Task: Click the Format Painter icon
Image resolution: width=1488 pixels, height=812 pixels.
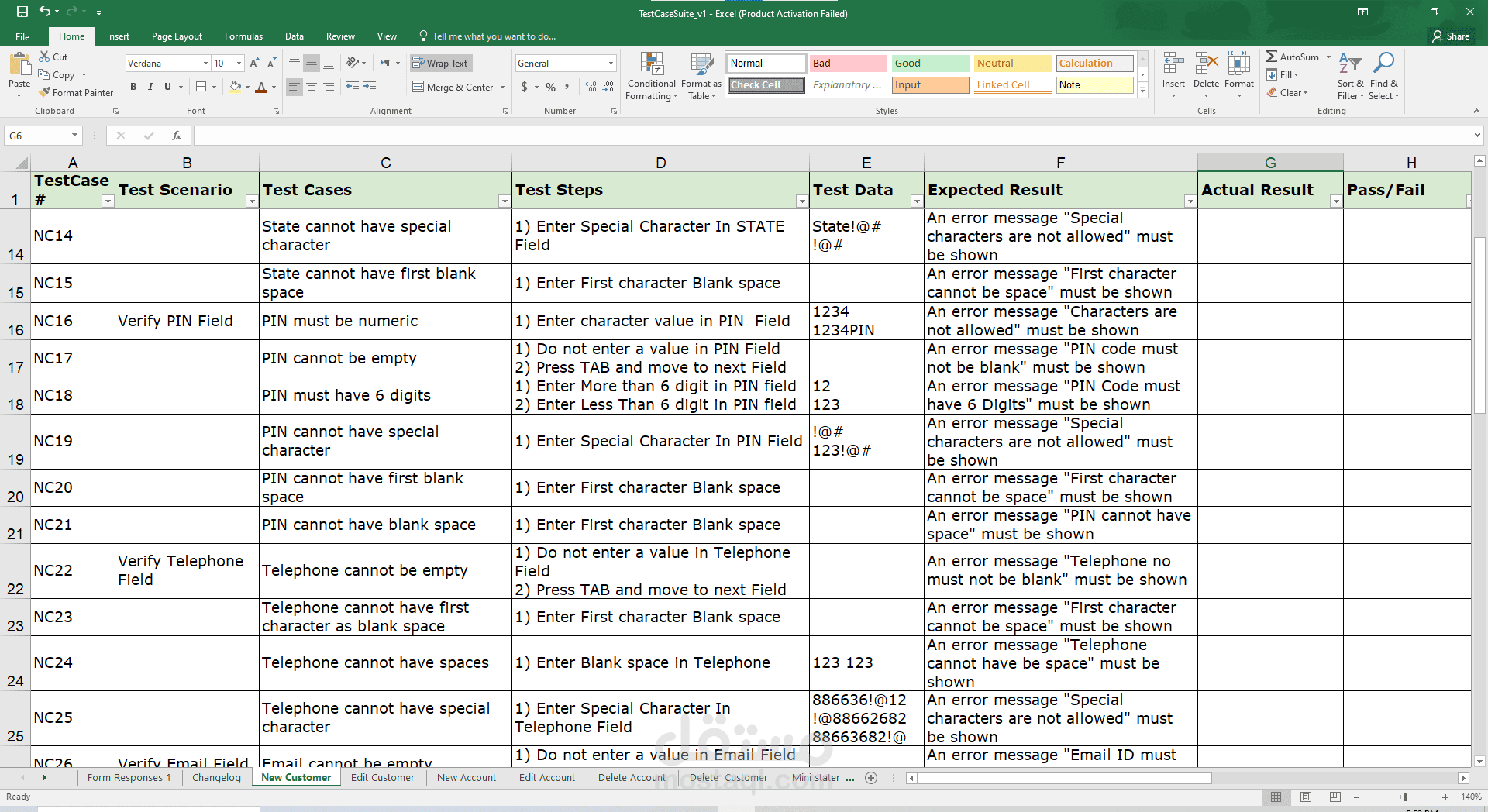Action: tap(45, 92)
